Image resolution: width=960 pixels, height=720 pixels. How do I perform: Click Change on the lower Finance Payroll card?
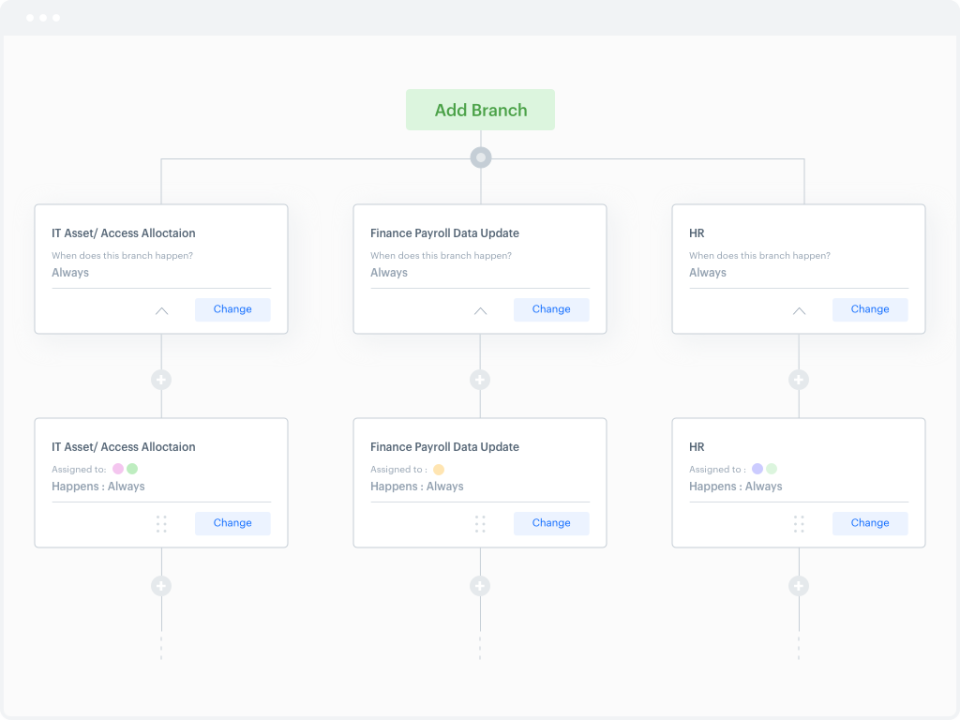pos(551,523)
